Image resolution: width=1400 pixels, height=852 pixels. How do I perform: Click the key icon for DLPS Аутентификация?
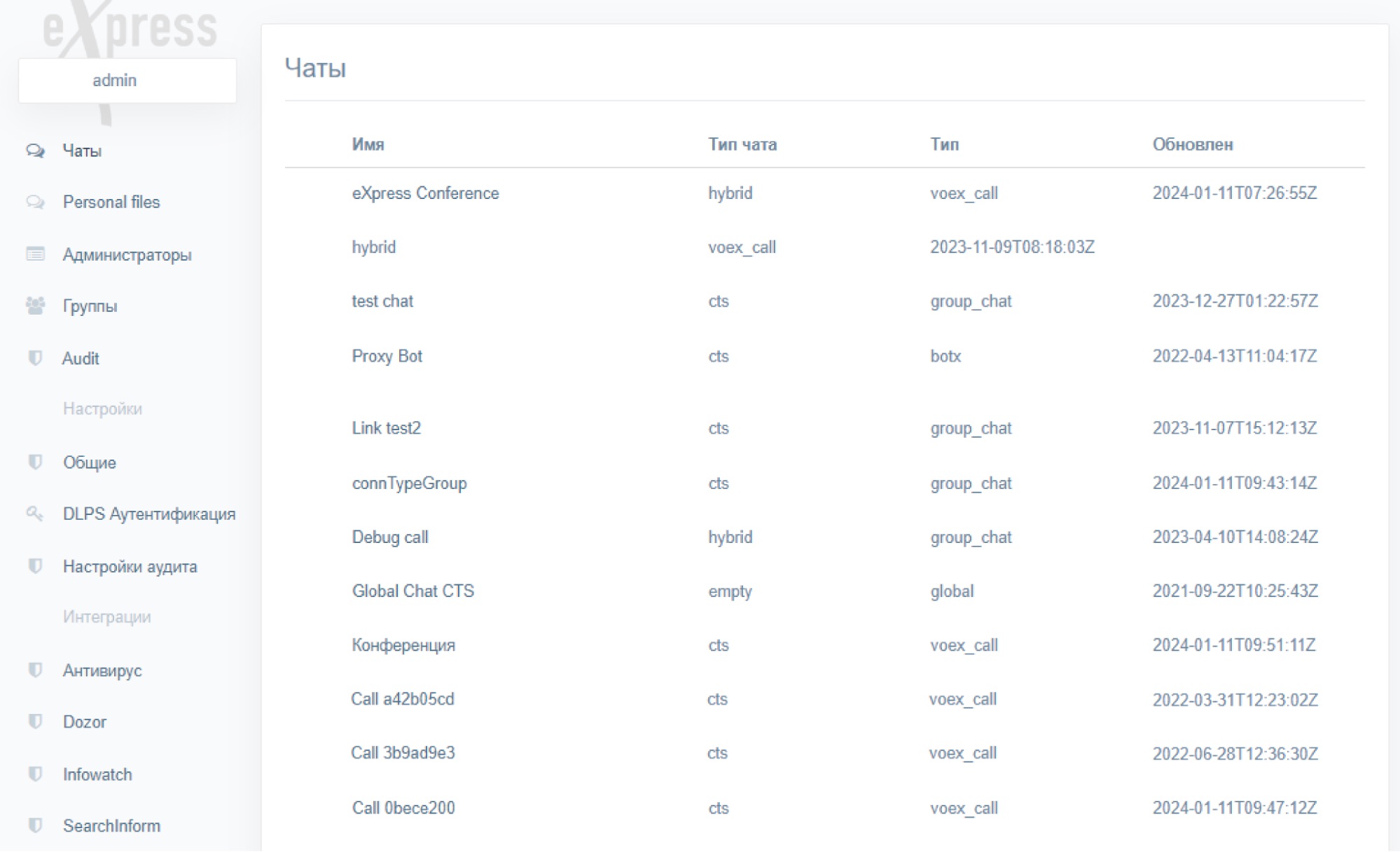tap(35, 514)
